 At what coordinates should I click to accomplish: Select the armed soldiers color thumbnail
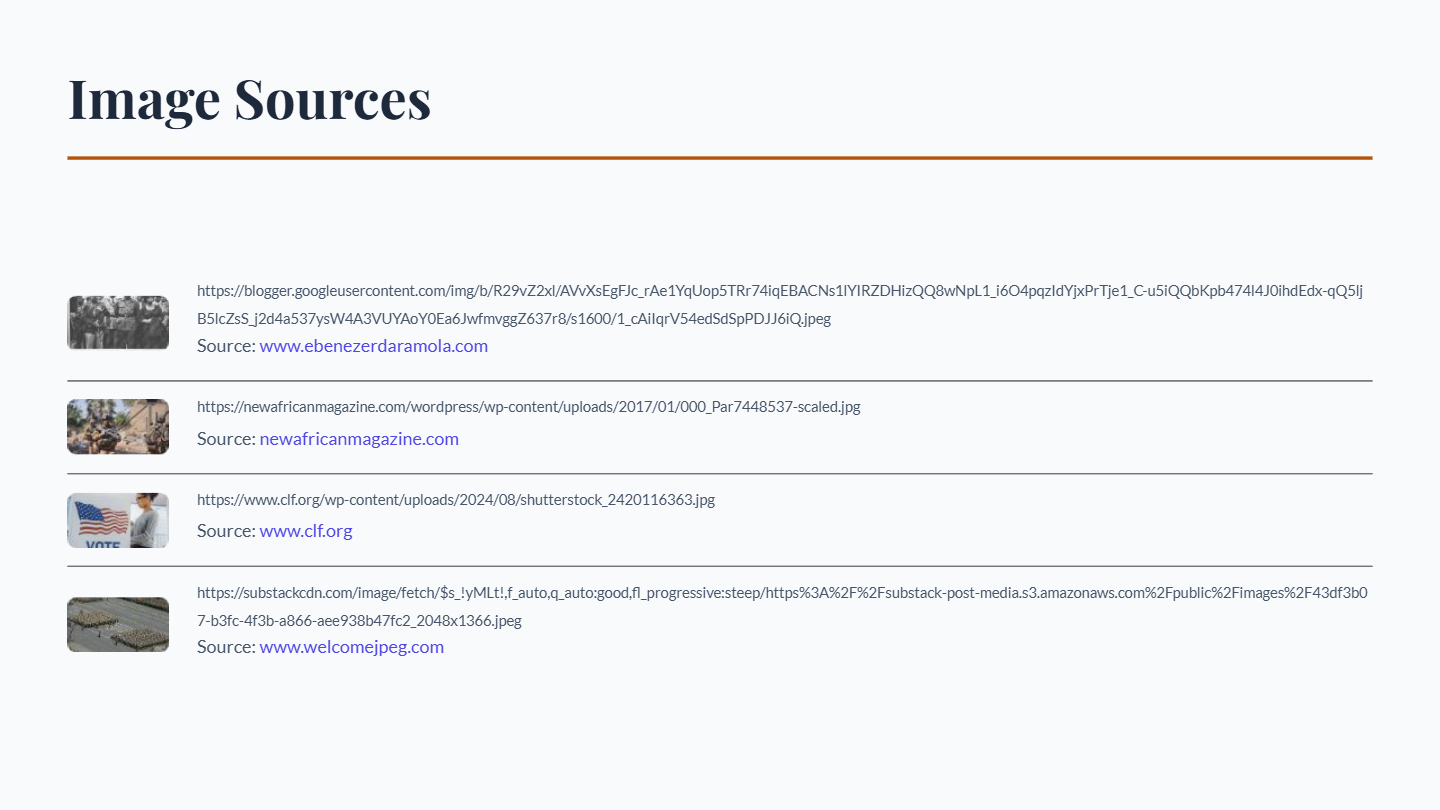click(x=118, y=427)
